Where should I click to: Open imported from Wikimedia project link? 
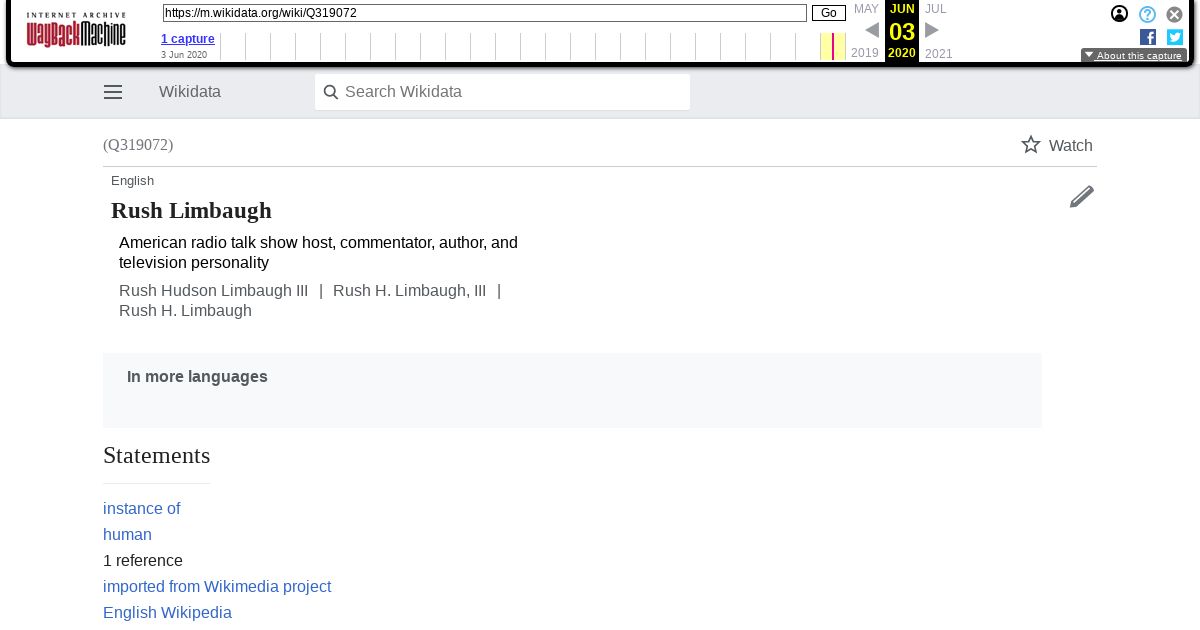coord(217,586)
